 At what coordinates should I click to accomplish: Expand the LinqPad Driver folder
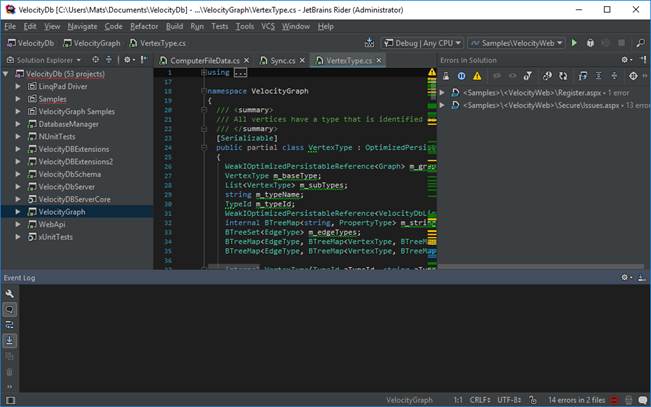tap(18, 86)
